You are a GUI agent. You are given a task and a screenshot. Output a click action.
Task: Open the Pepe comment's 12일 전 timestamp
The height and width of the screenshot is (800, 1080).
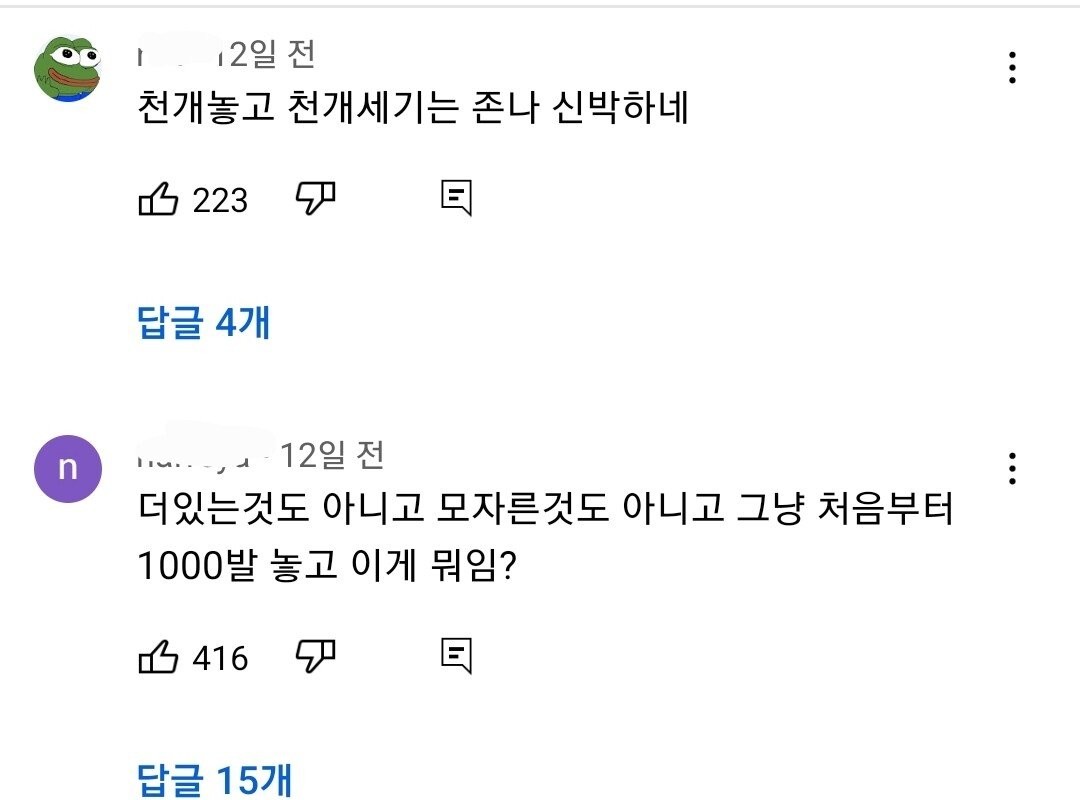272,53
